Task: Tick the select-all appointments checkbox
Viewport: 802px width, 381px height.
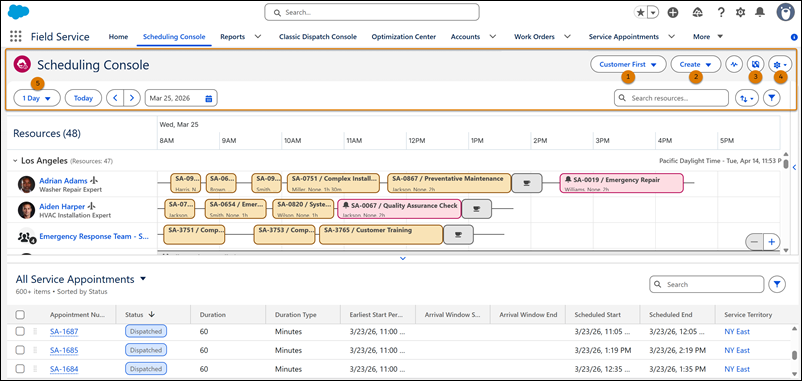Action: (20, 315)
